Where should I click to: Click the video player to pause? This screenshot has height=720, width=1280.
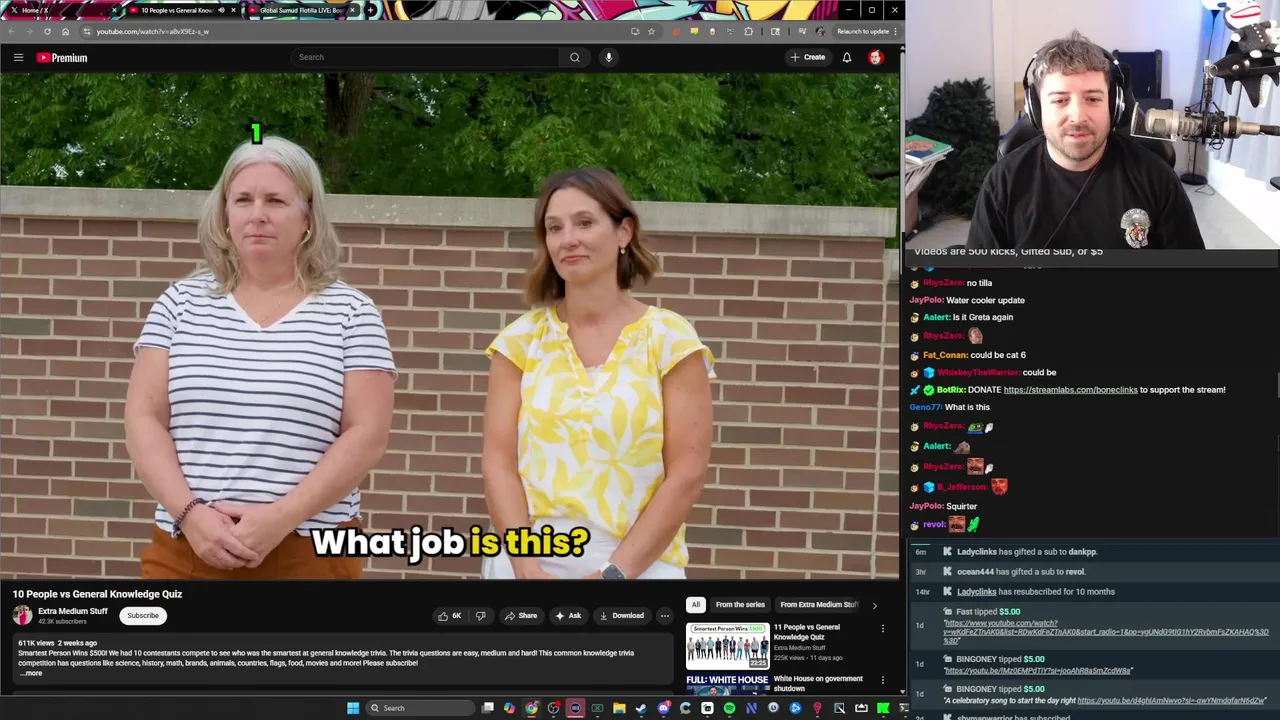click(x=450, y=326)
